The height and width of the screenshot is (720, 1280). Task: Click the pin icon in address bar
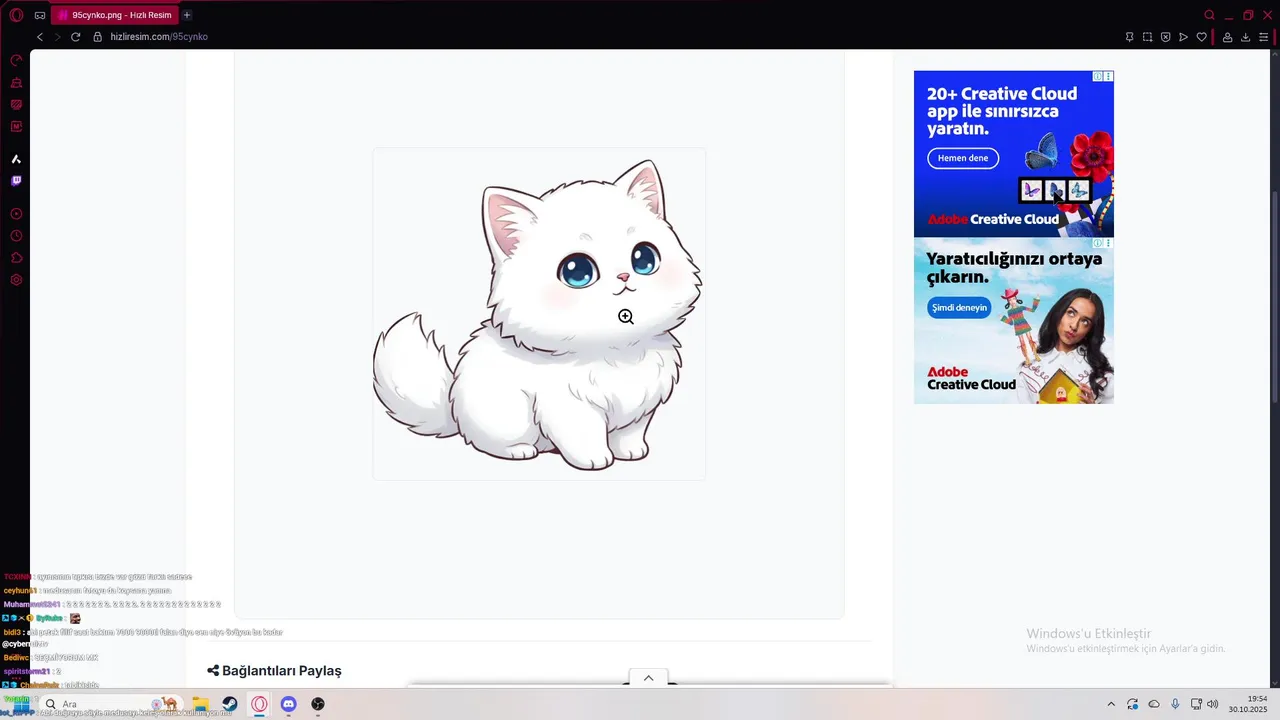tap(1129, 37)
